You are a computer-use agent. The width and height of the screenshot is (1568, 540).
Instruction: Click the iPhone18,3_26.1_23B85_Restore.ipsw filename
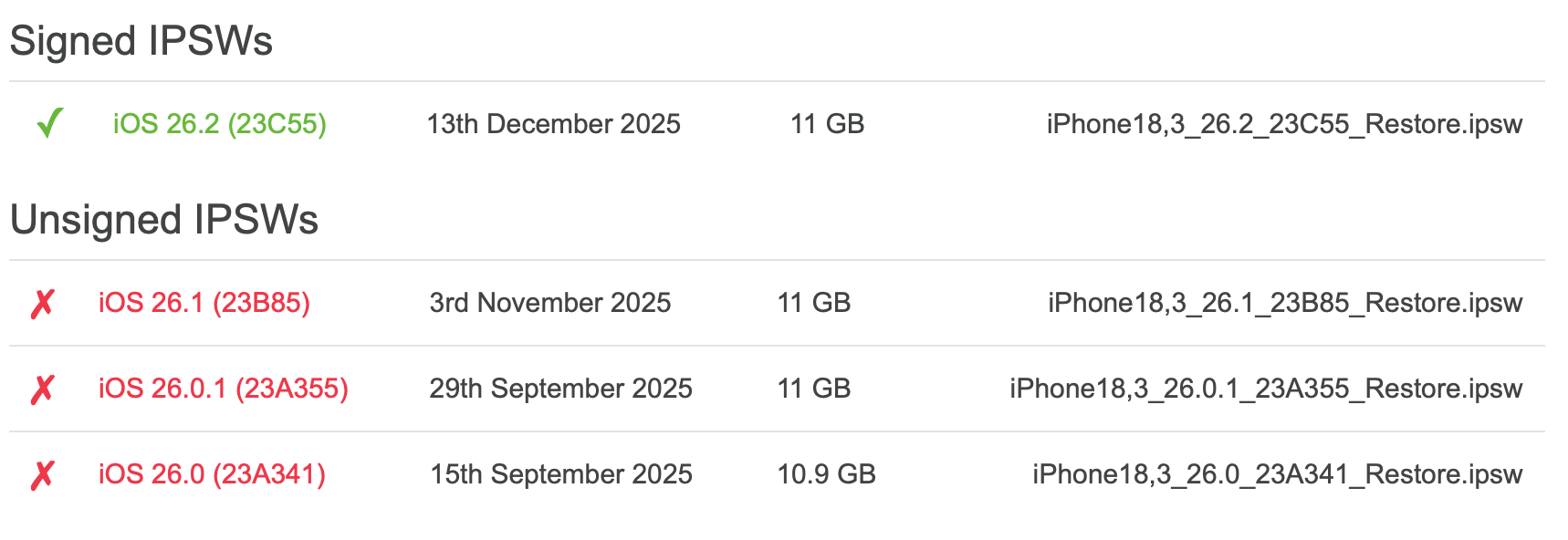(1284, 303)
